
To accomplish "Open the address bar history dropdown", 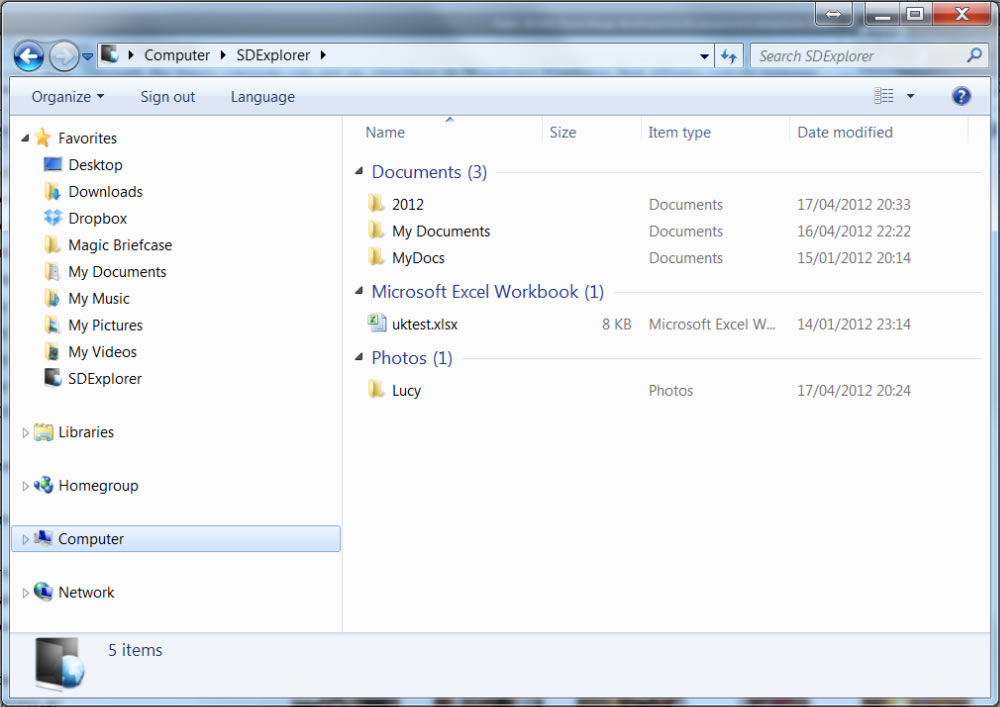I will pos(704,57).
